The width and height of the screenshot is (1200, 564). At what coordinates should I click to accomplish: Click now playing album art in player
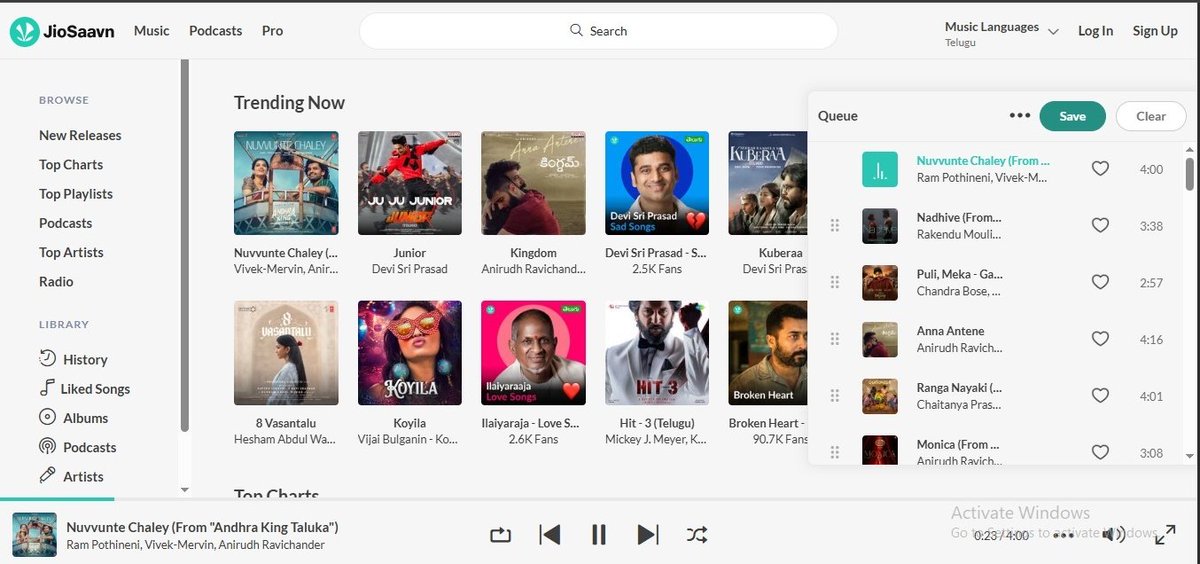click(34, 535)
